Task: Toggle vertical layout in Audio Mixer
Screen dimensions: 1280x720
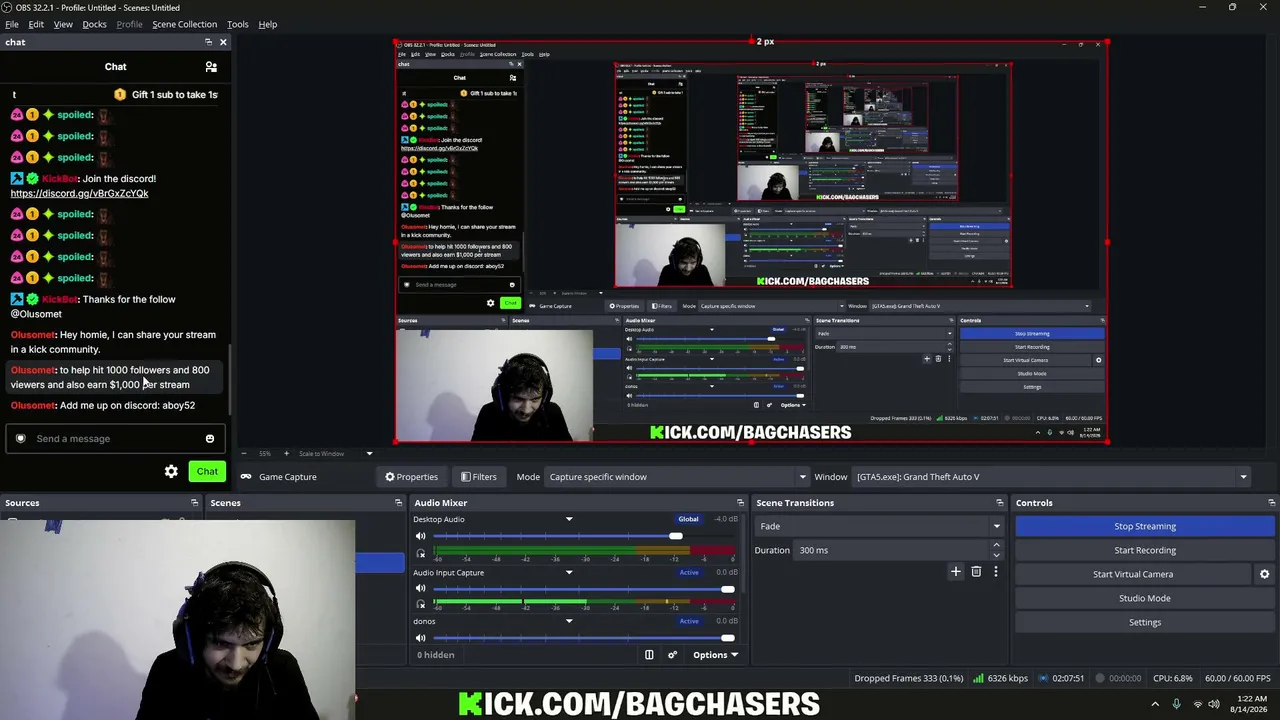Action: 649,655
